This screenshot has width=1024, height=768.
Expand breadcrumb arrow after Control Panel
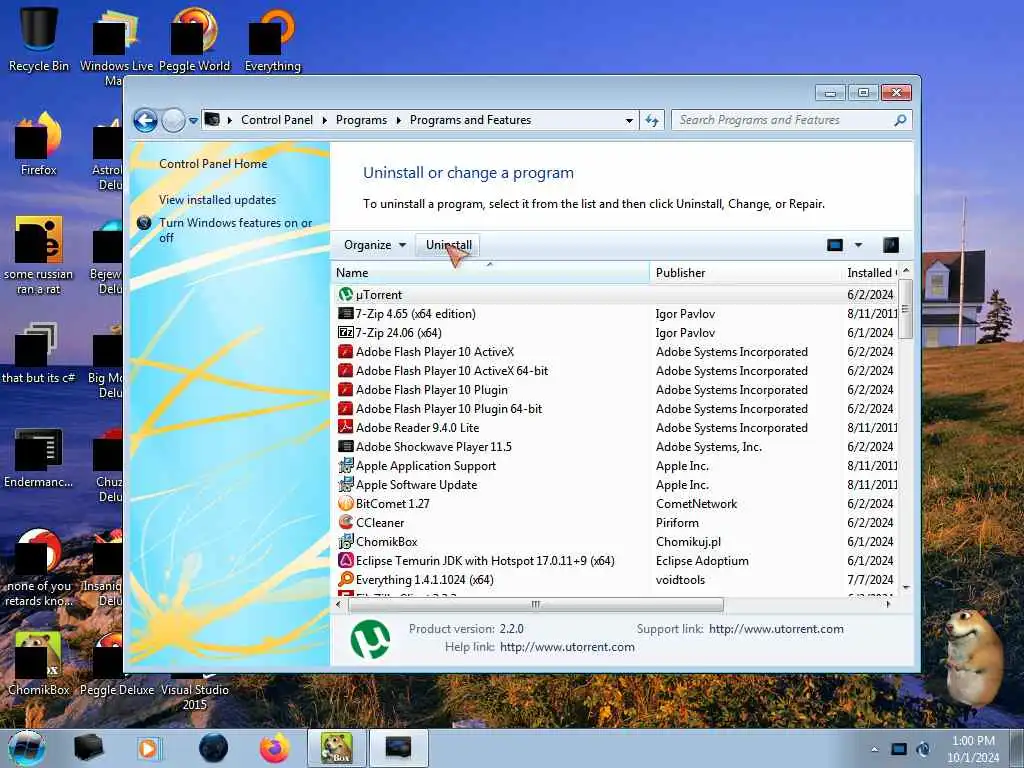[x=325, y=120]
